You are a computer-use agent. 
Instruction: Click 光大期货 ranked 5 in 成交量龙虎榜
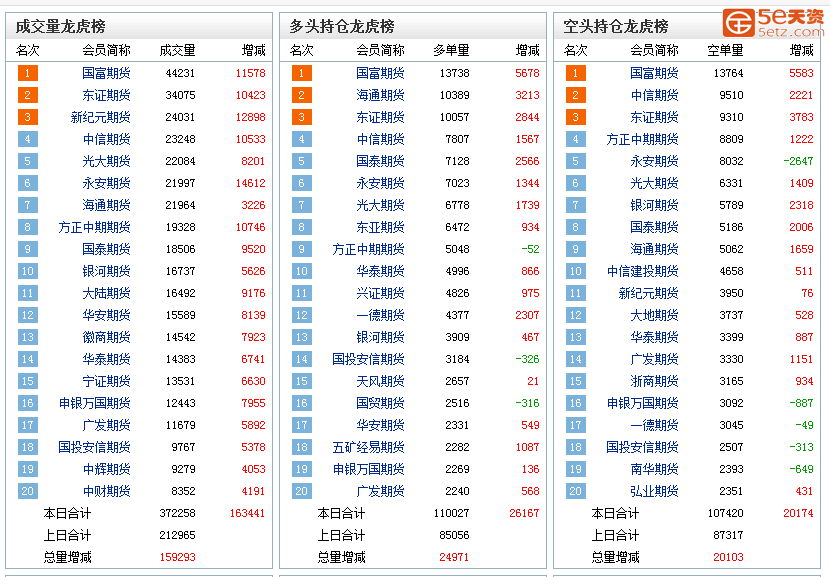point(106,161)
